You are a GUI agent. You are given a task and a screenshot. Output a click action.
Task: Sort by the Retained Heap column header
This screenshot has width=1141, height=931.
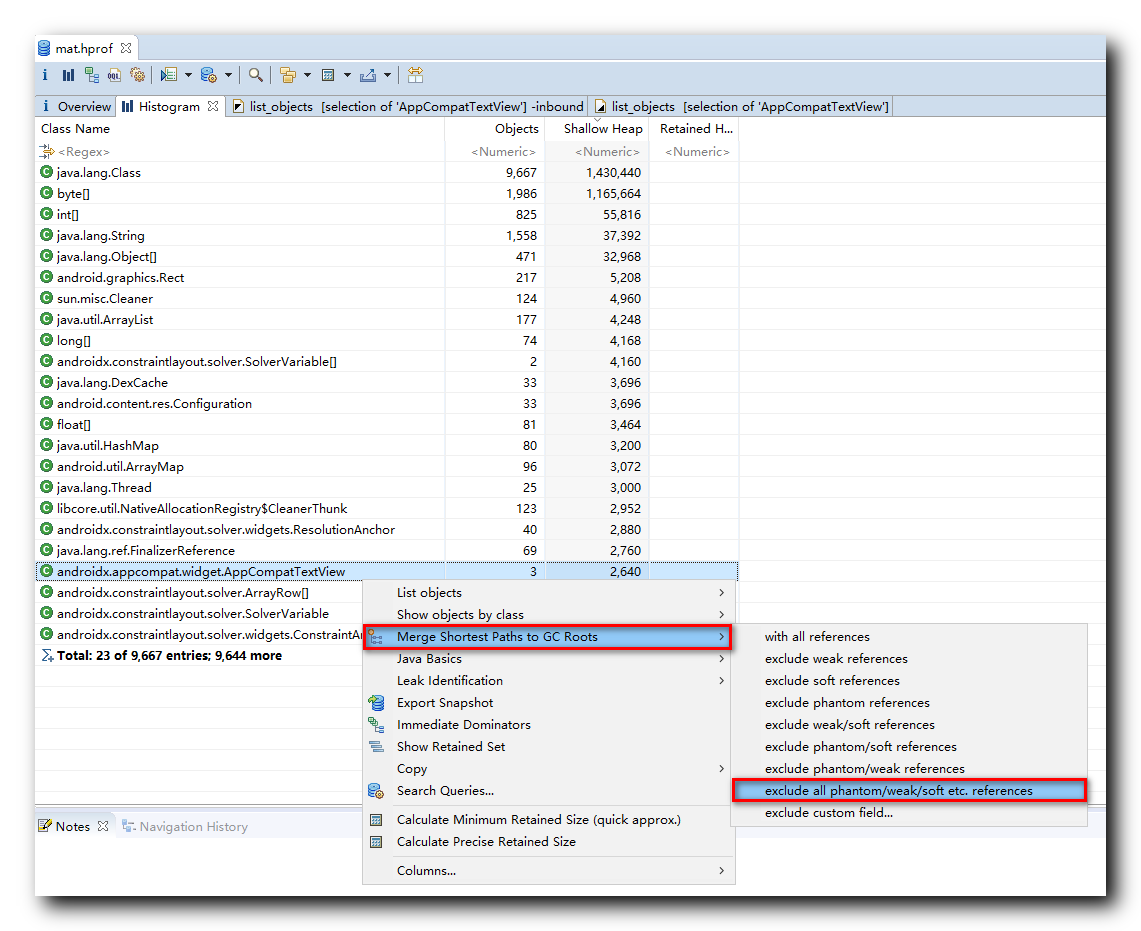pyautogui.click(x=694, y=128)
